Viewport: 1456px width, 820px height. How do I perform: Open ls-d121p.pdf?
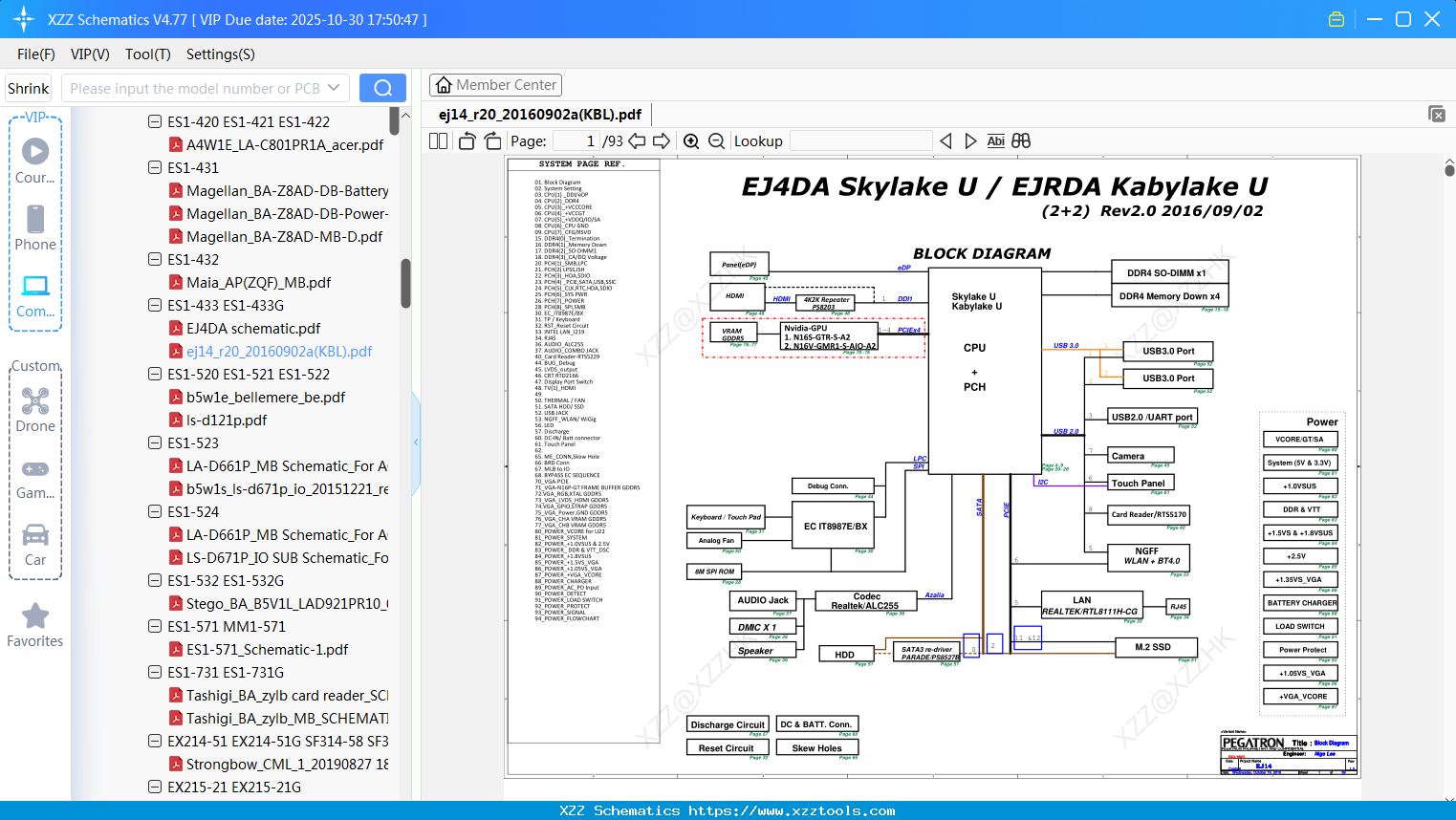tap(227, 420)
